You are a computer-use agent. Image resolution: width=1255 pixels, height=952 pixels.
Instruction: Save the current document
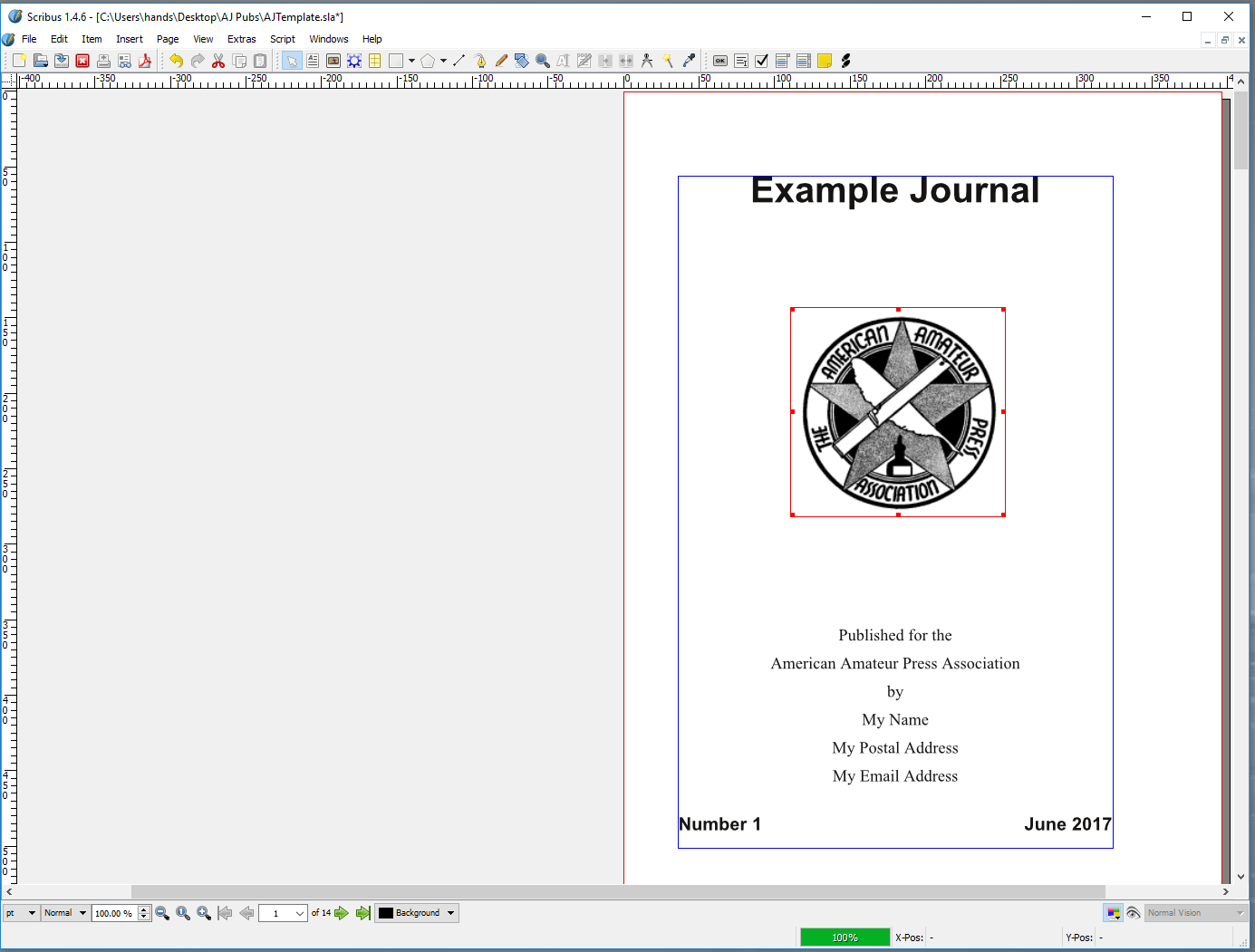pyautogui.click(x=62, y=61)
